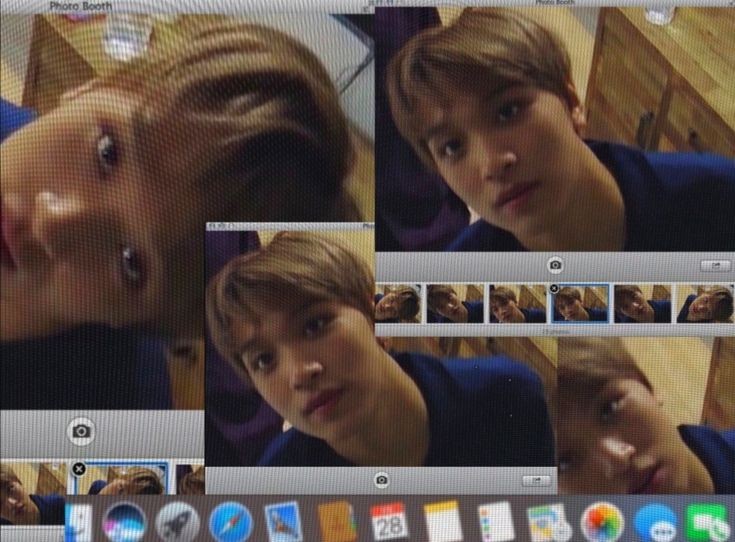Open Safari compass icon in the Dock
Image resolution: width=735 pixels, height=542 pixels.
tap(231, 522)
